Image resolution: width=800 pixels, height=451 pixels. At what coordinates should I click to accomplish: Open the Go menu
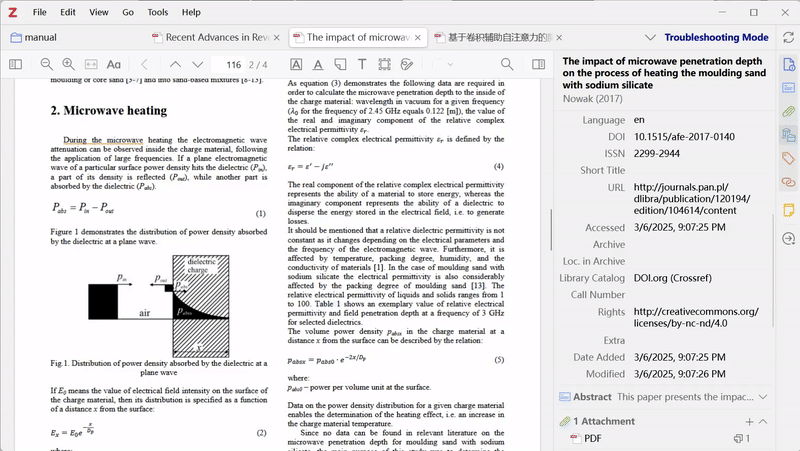coord(128,12)
